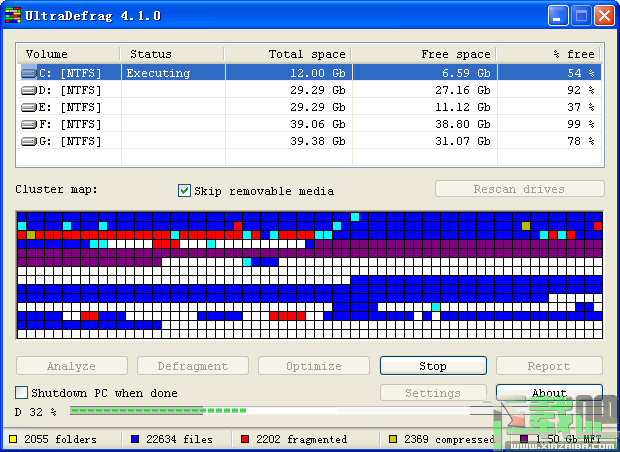The image size is (620, 452).
Task: Select the F: [NTFS] volume row
Action: pos(309,125)
